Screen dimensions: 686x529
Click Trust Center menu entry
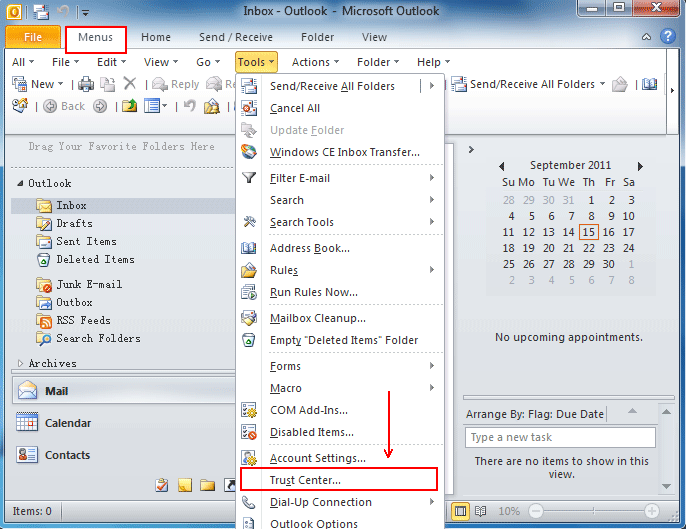click(x=339, y=480)
